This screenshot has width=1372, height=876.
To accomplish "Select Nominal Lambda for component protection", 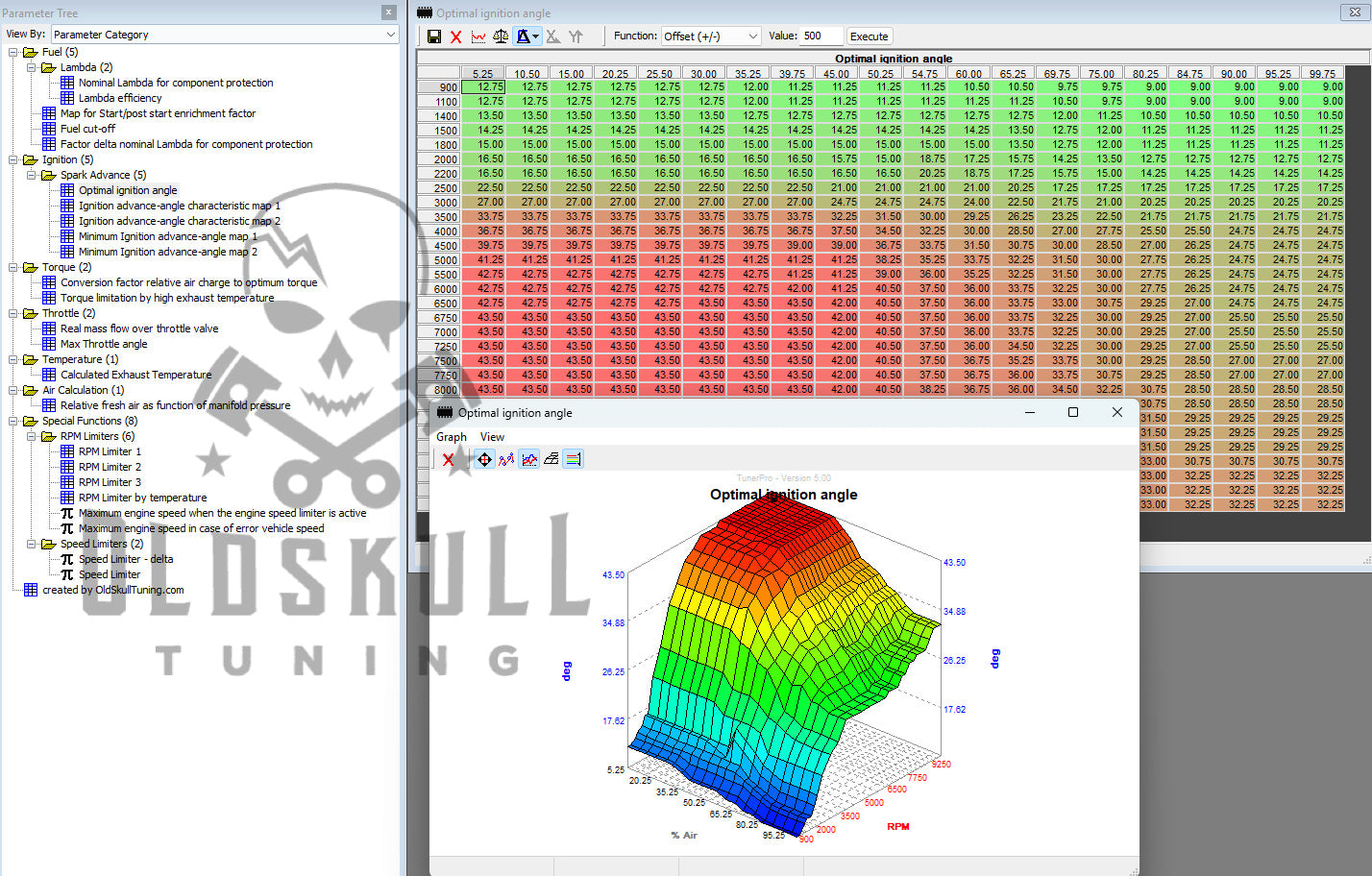I will coord(176,83).
